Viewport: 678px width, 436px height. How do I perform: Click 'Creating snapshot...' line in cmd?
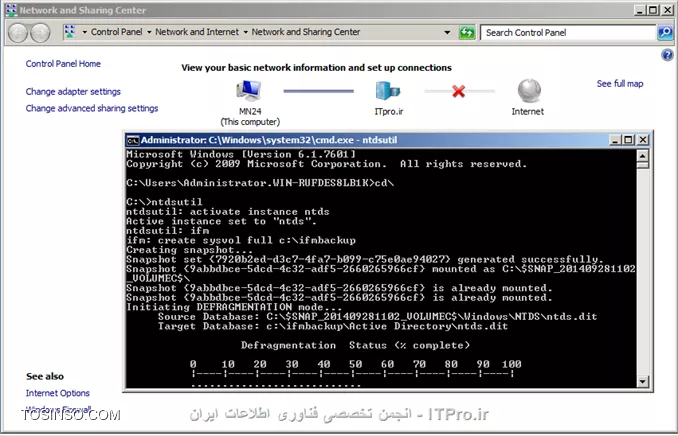(x=189, y=250)
